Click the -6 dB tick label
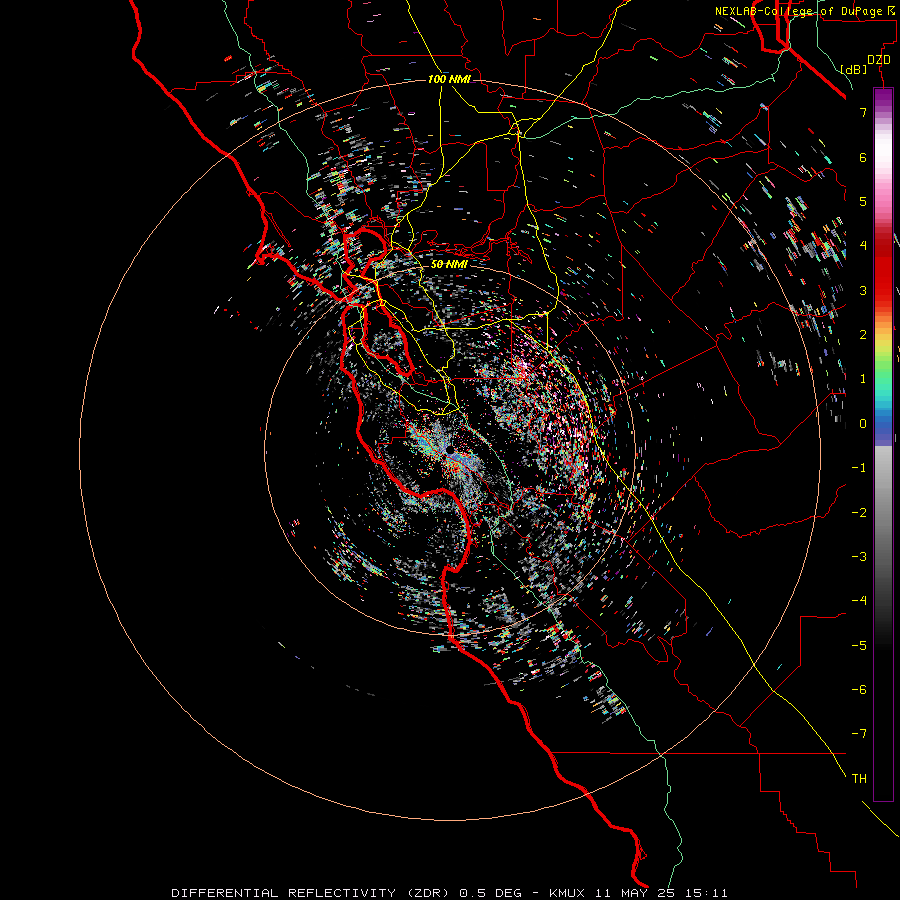The width and height of the screenshot is (900, 900). [859, 690]
